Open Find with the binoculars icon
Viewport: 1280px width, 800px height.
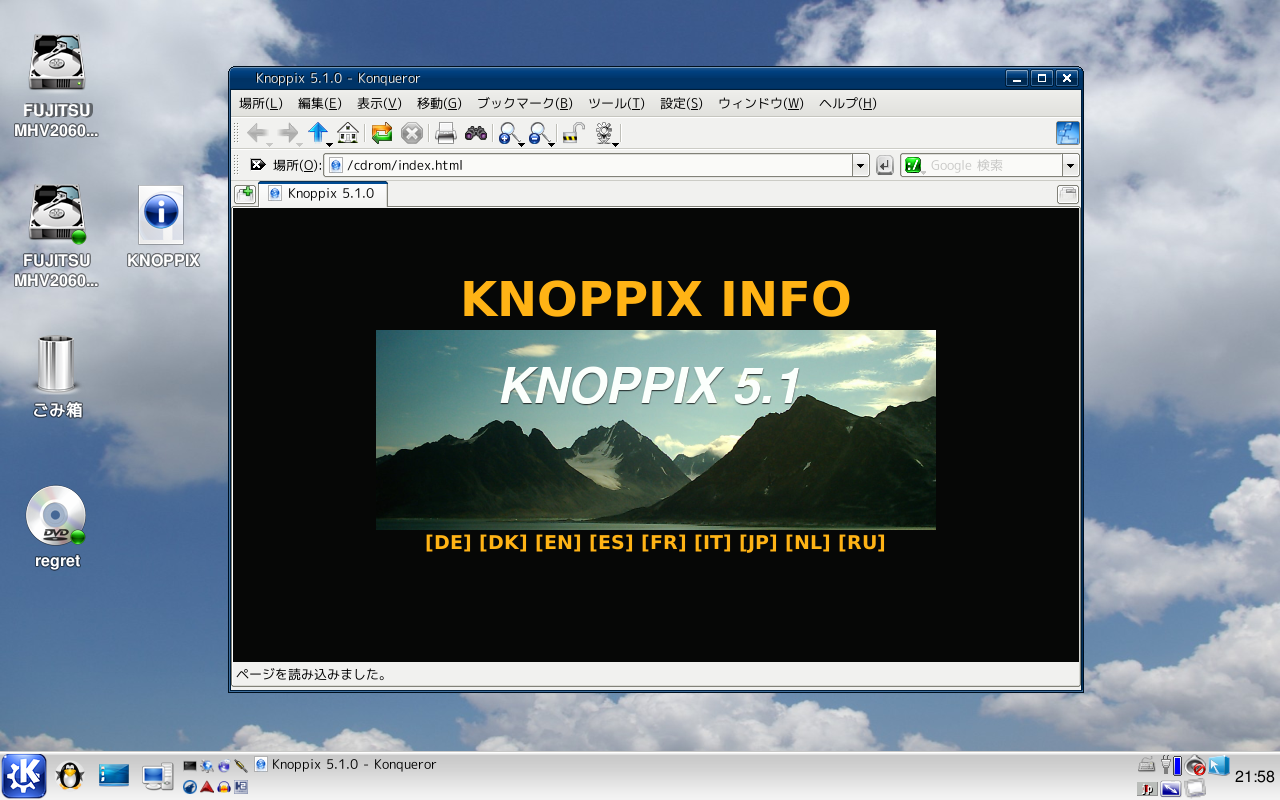pos(476,133)
